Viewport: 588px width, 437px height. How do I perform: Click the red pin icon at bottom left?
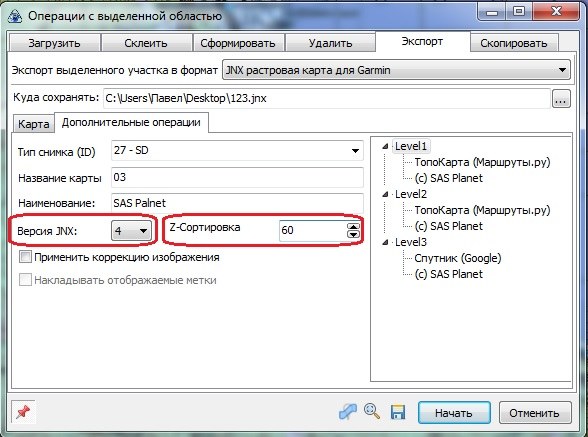pos(23,412)
